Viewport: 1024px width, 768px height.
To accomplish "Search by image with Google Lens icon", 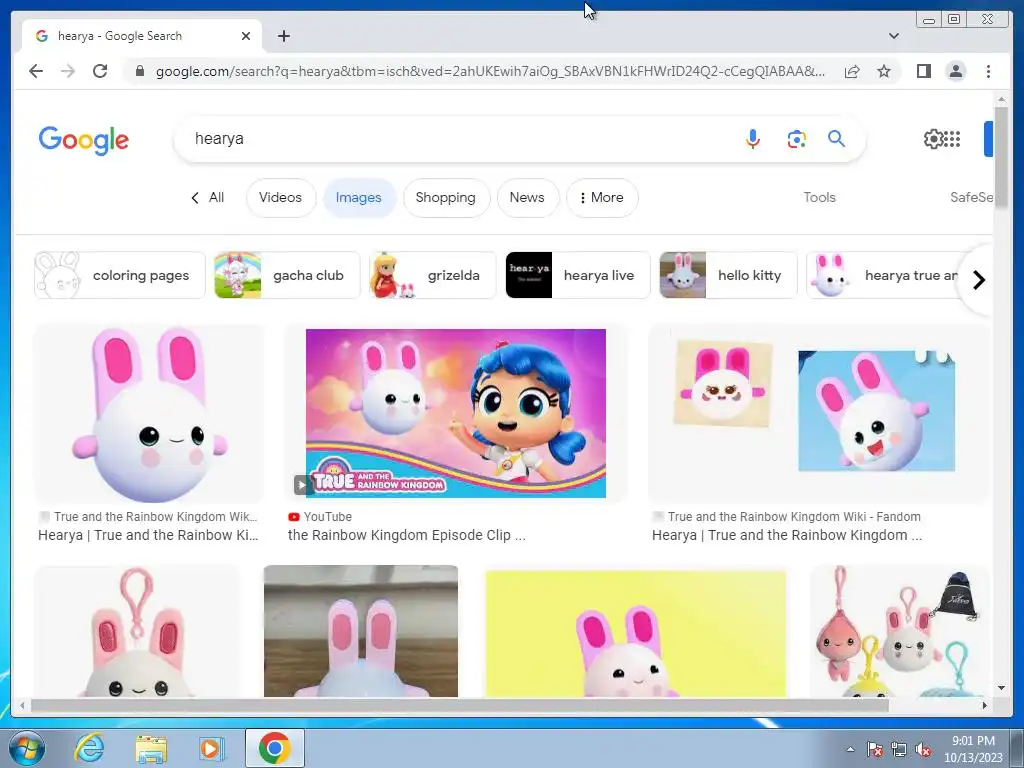I will (796, 138).
